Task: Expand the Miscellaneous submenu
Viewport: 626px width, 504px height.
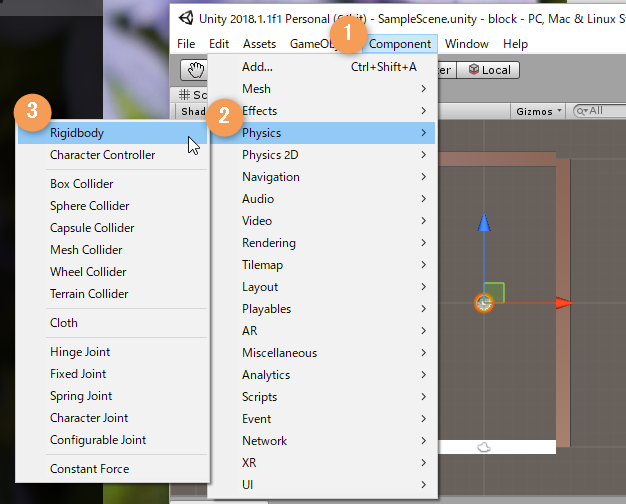Action: 323,353
